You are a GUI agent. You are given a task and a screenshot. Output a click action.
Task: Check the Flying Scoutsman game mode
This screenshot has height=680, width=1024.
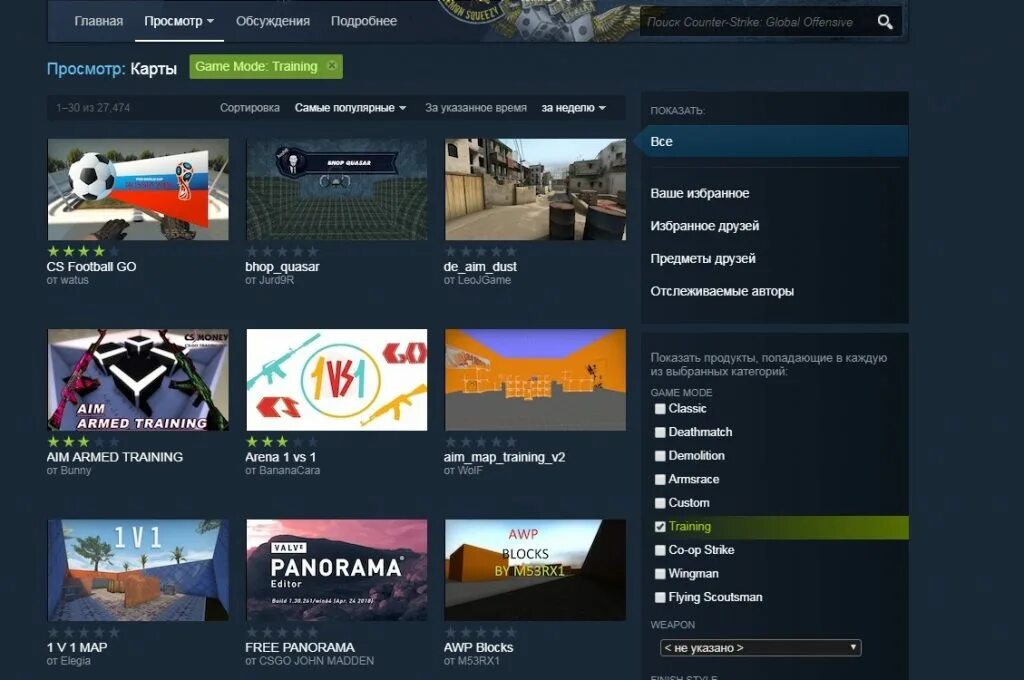coord(660,597)
